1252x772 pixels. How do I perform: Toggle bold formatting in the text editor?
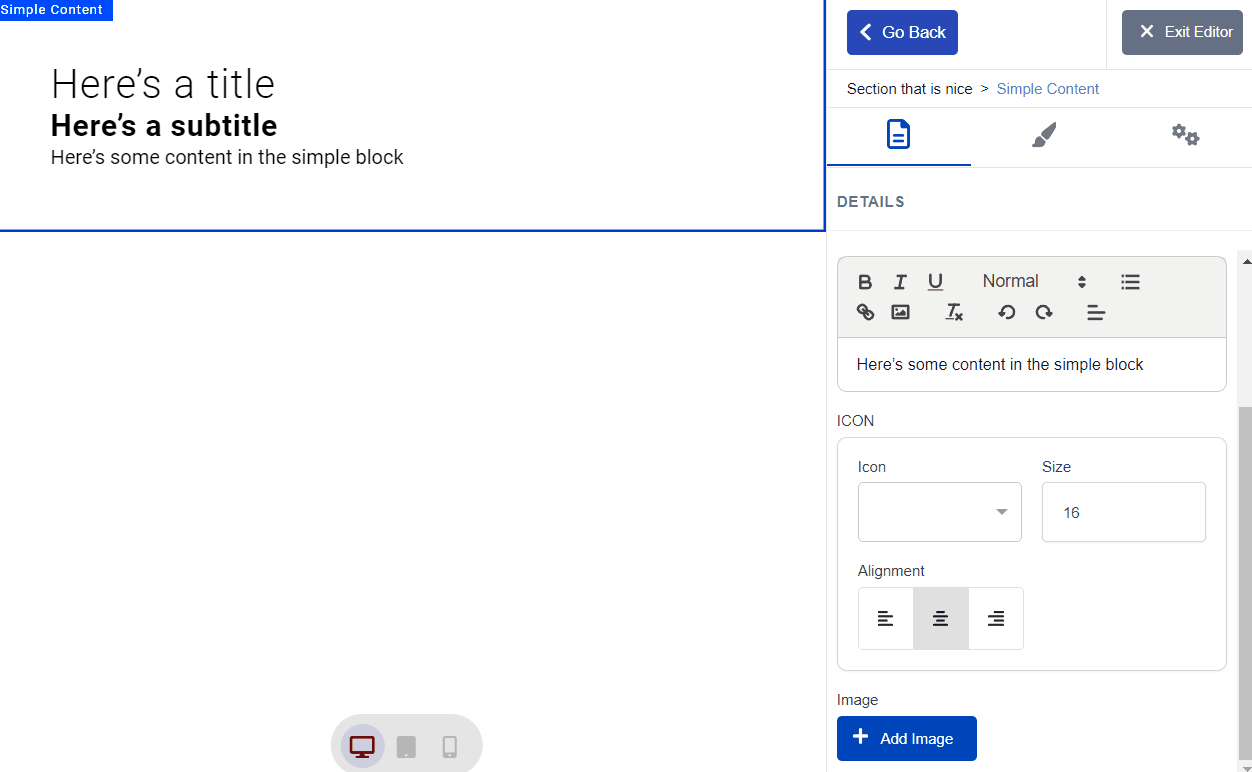865,282
